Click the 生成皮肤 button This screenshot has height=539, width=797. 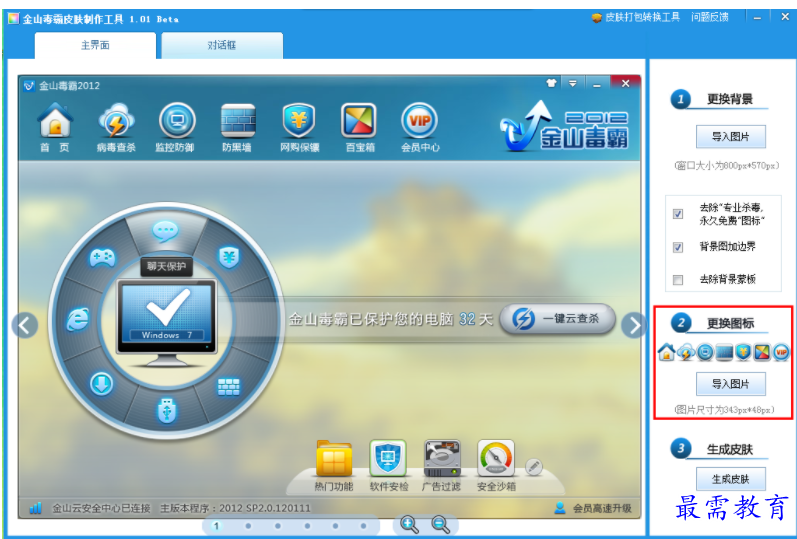[x=731, y=479]
